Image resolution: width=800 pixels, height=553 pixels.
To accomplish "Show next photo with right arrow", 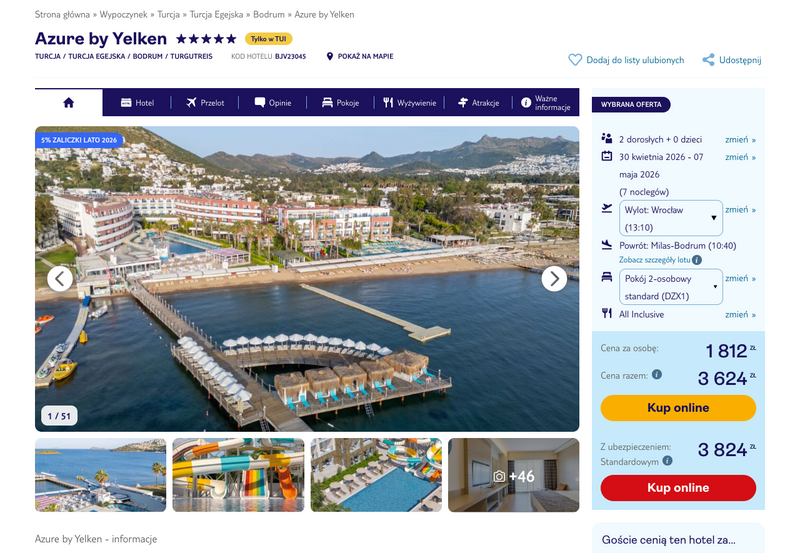I will pos(554,279).
